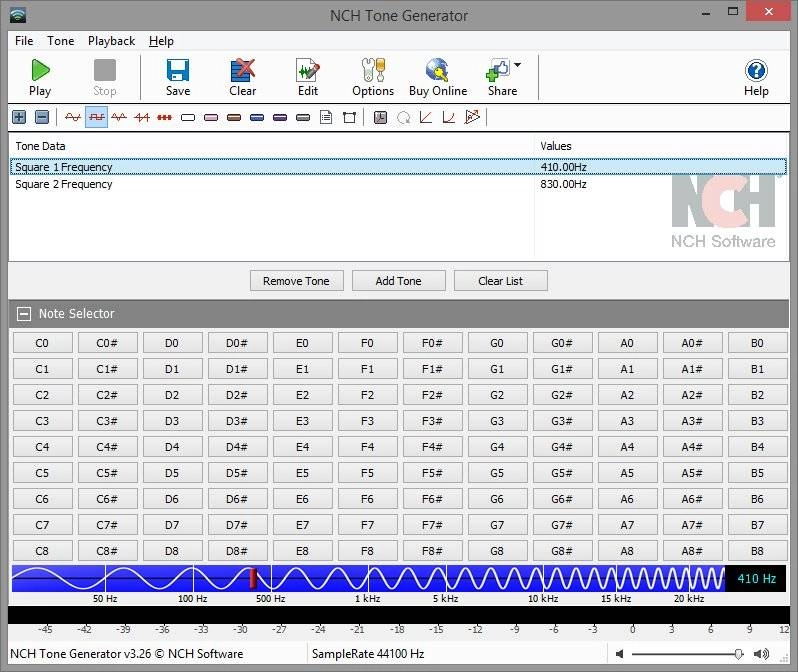Collapse the Note Selector panel
This screenshot has width=798, height=672.
23,314
